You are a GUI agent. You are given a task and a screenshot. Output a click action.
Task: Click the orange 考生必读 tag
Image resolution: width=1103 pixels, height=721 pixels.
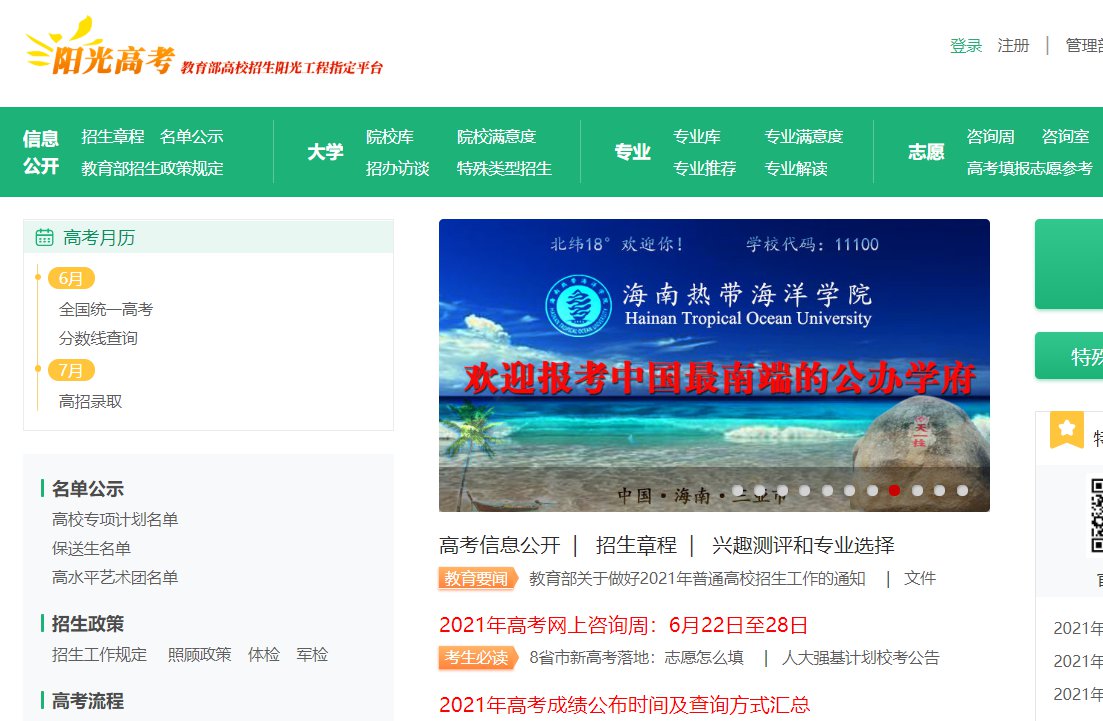478,657
